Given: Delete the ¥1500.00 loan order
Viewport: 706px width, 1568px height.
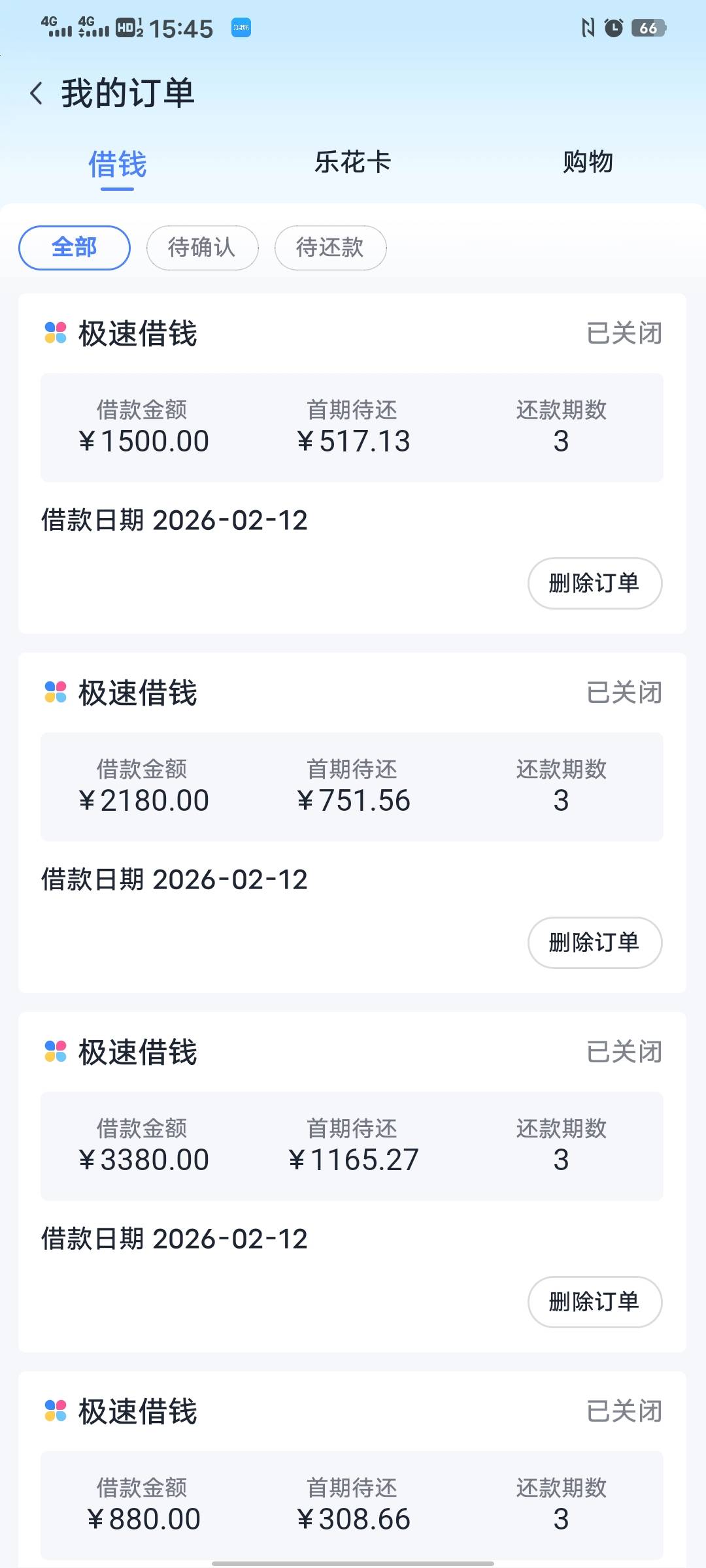Looking at the screenshot, I should tap(594, 583).
